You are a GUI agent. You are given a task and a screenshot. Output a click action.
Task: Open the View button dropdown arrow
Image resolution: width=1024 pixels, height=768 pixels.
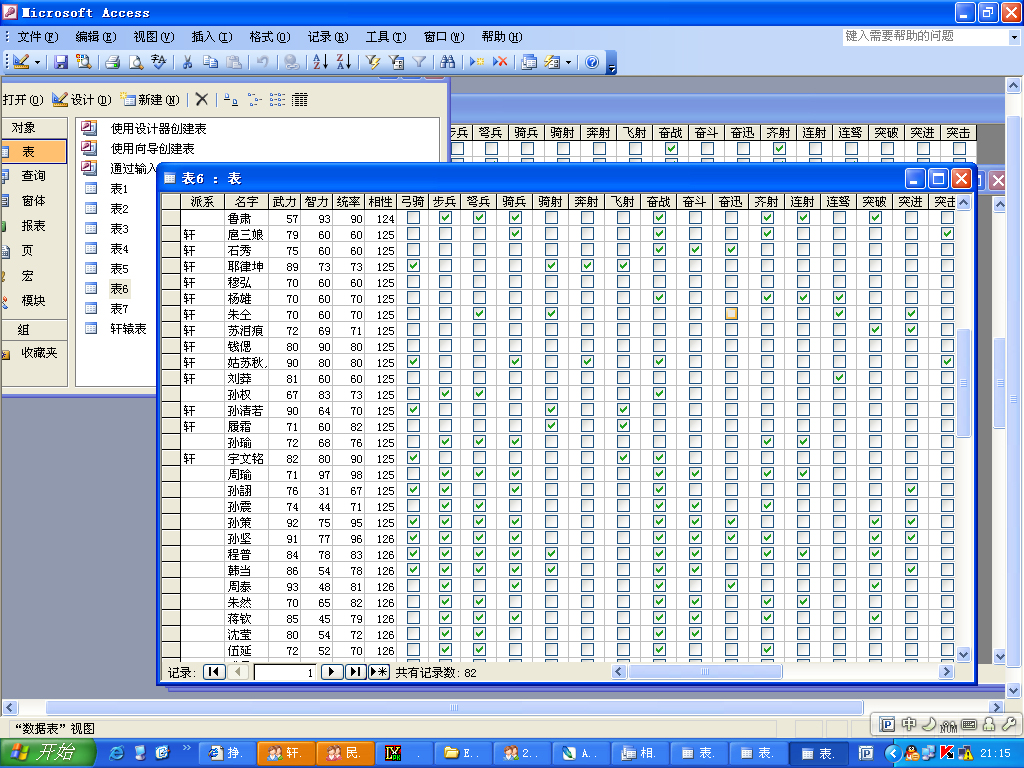pyautogui.click(x=38, y=62)
